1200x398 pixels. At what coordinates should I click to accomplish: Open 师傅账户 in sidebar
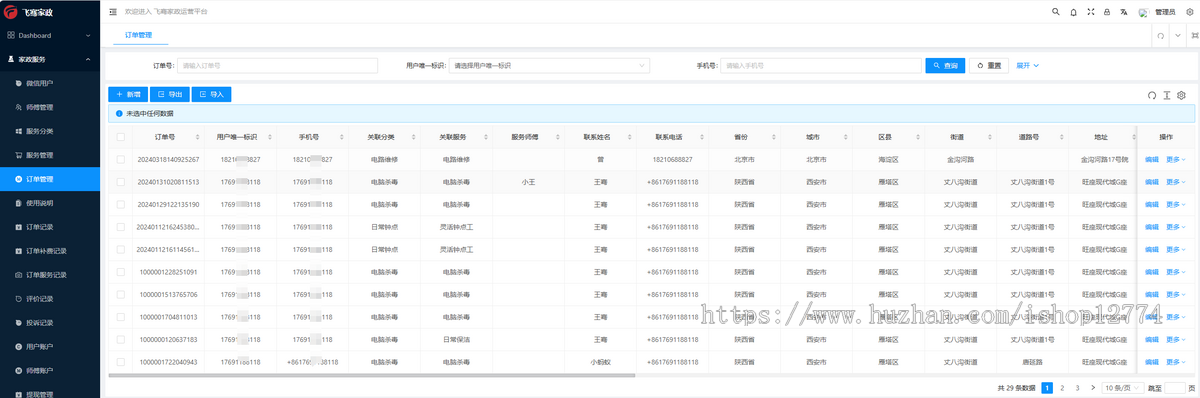50,371
